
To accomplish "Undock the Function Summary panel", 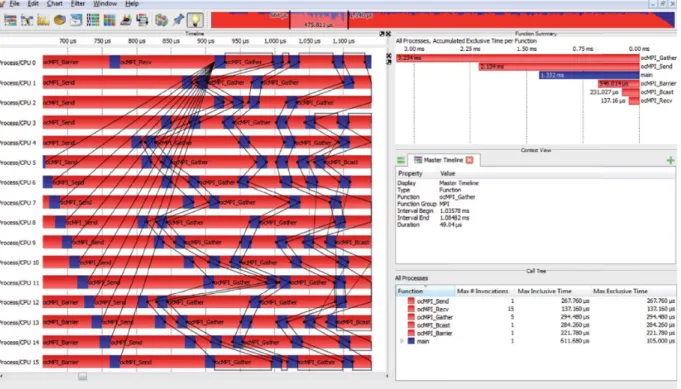I will (389, 62).
